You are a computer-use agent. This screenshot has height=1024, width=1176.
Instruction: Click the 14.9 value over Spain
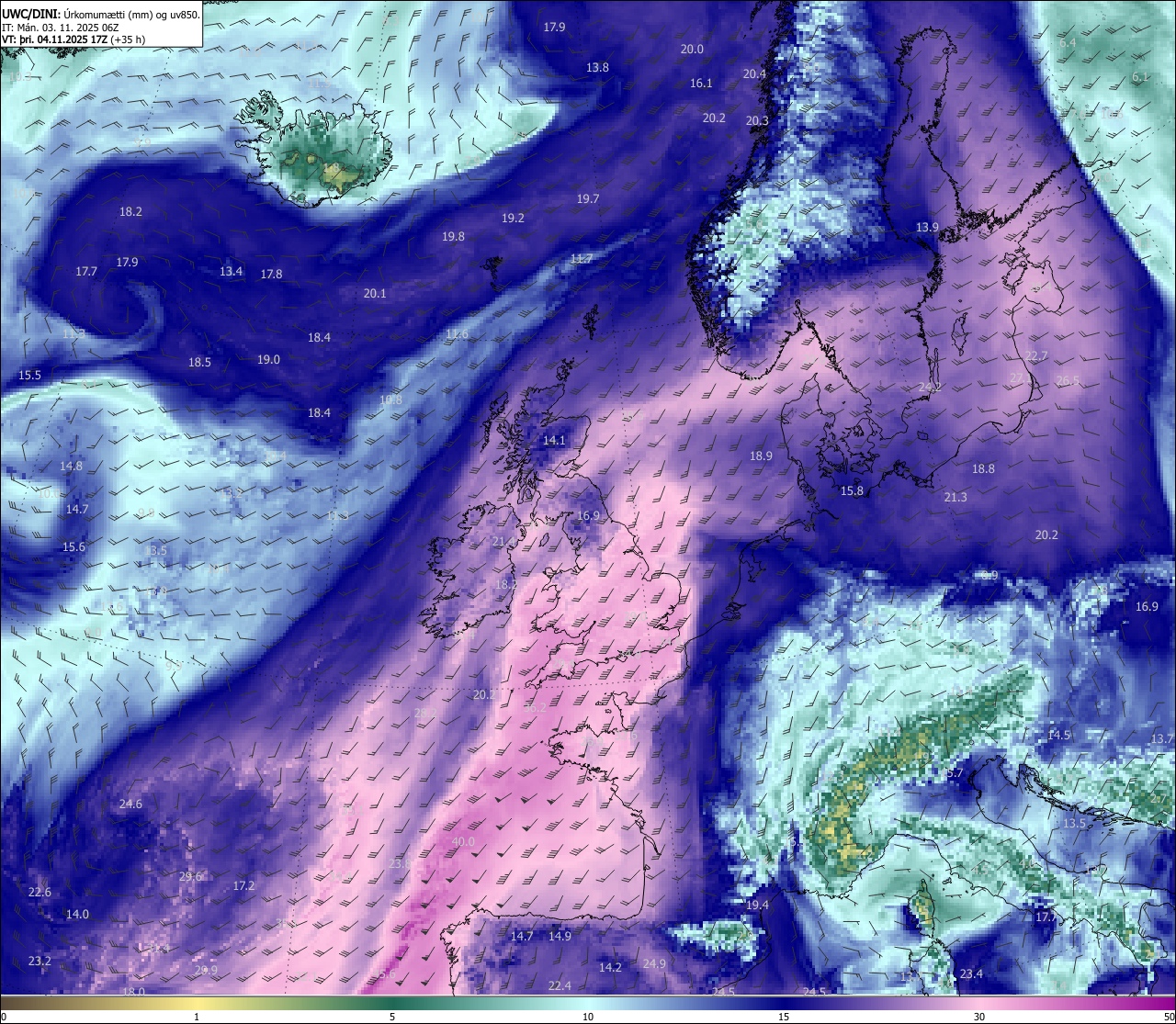(560, 937)
